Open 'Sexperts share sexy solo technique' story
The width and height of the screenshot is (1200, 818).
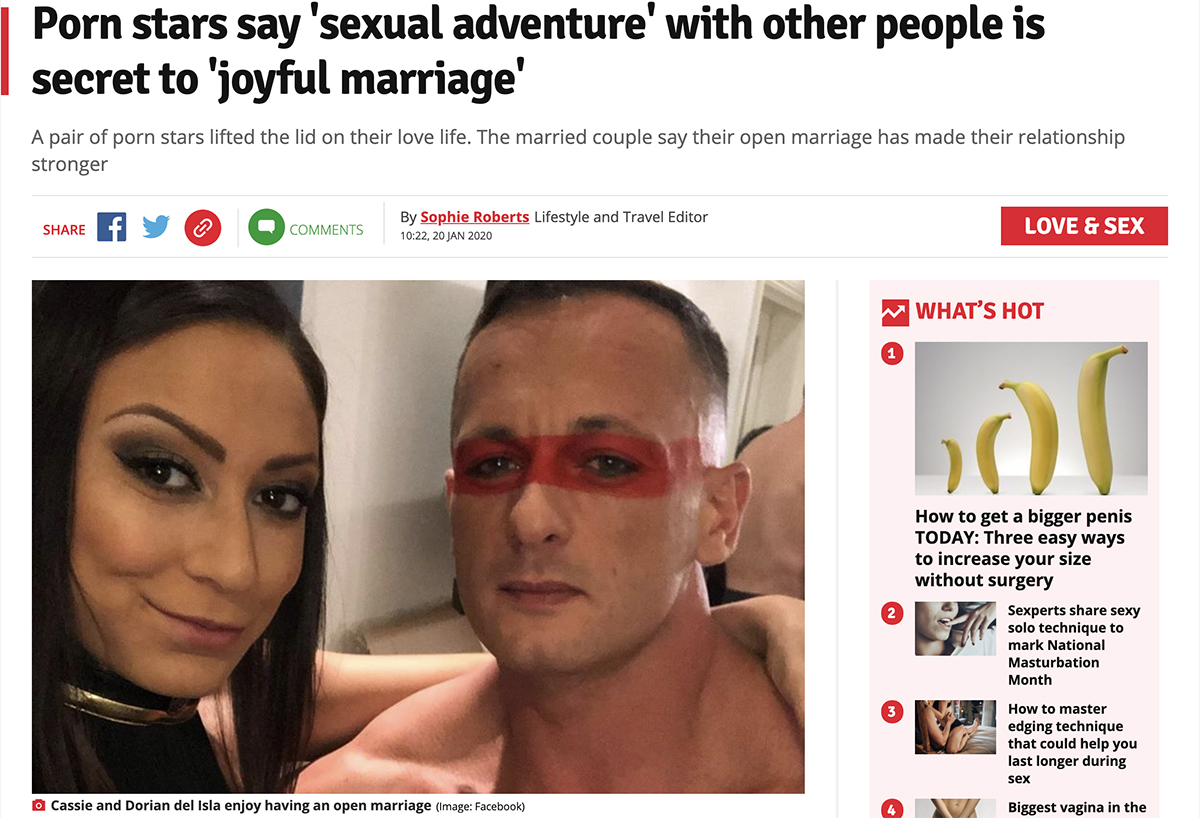1074,644
